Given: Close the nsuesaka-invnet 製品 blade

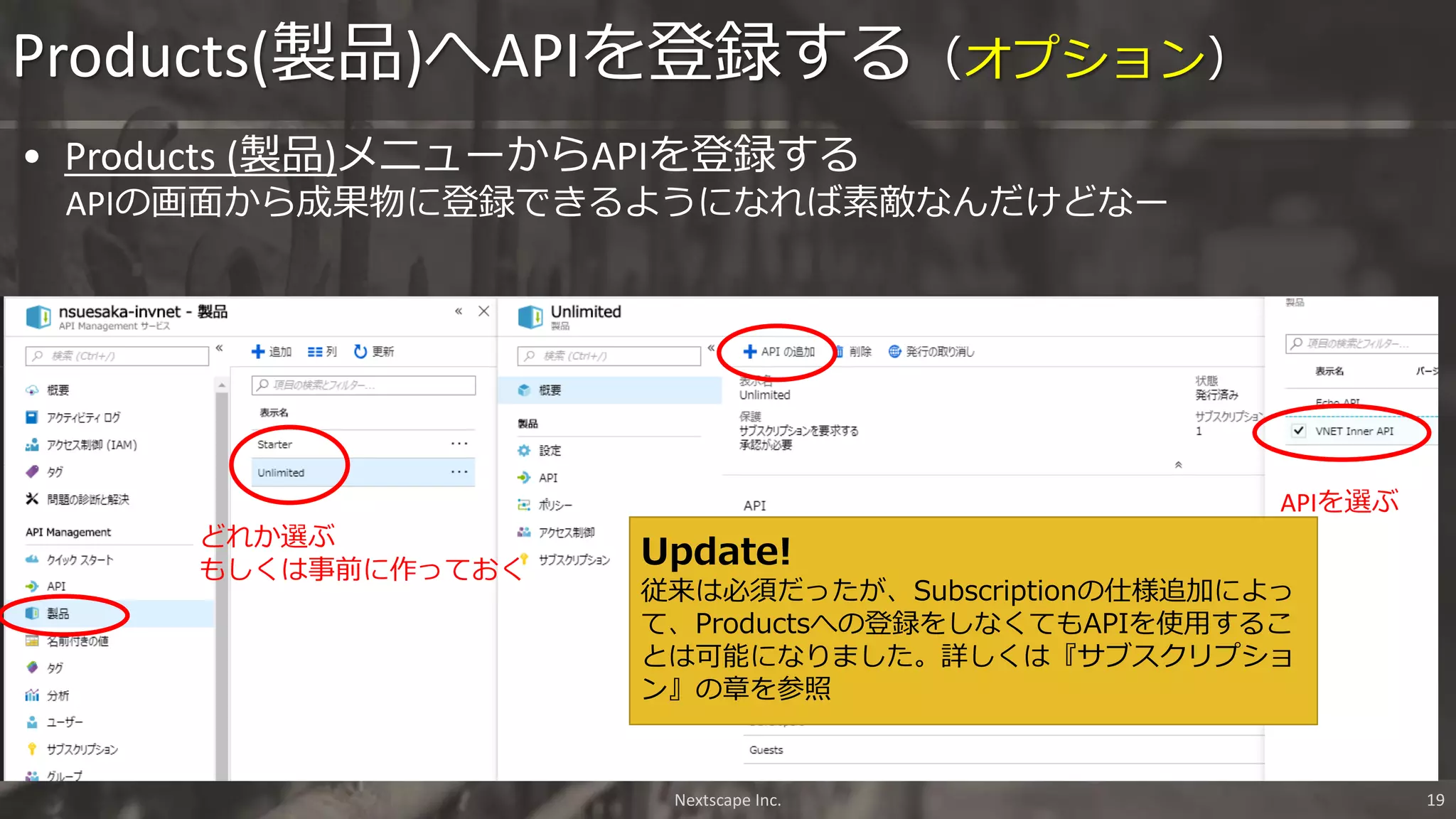Looking at the screenshot, I should (484, 311).
